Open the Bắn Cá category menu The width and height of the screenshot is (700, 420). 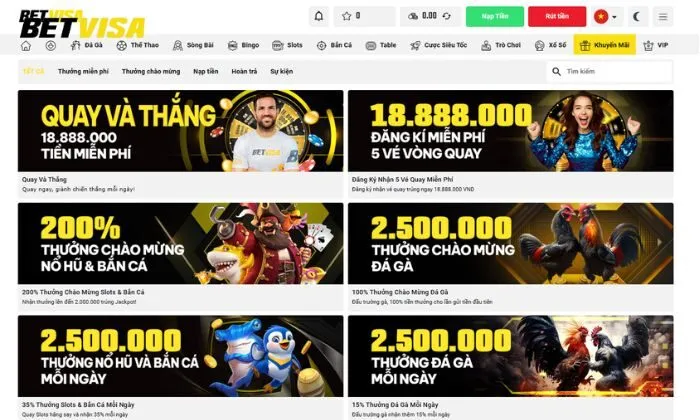tap(334, 45)
